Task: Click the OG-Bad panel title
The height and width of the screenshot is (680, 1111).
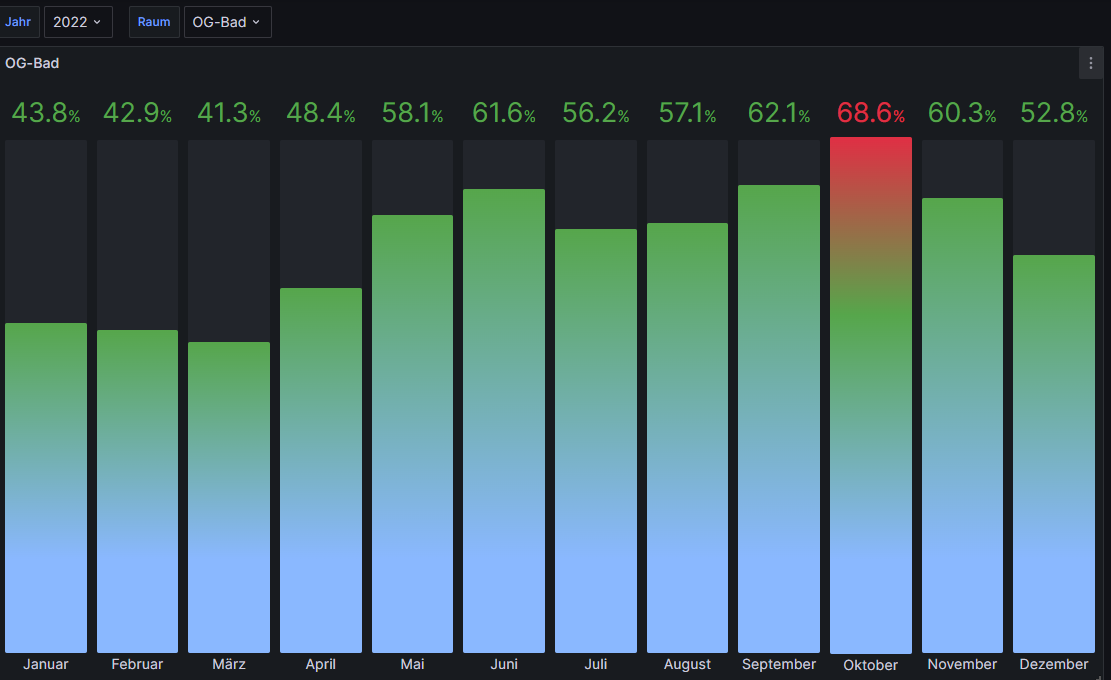Action: click(32, 63)
